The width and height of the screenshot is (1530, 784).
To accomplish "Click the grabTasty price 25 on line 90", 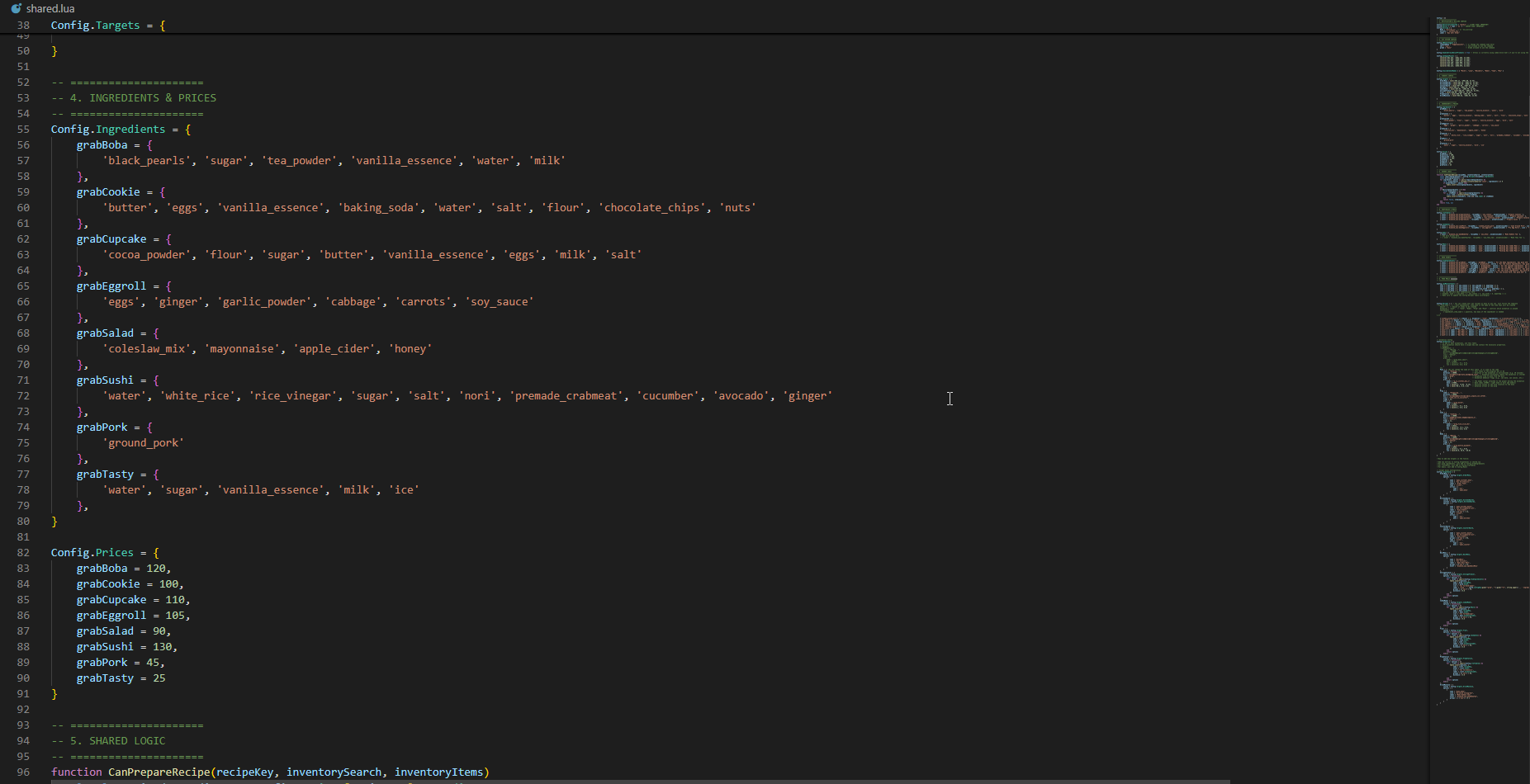I will [159, 678].
